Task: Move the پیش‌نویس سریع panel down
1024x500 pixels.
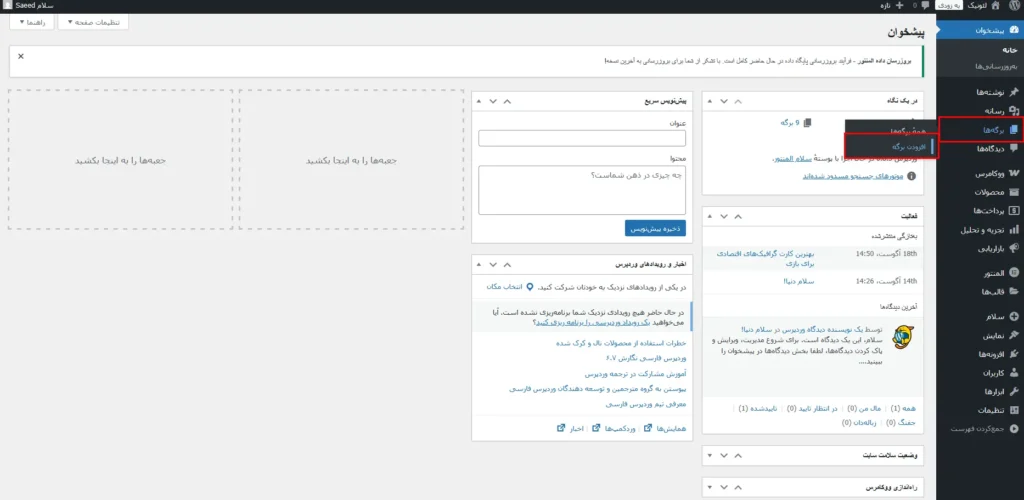Action: (x=493, y=101)
